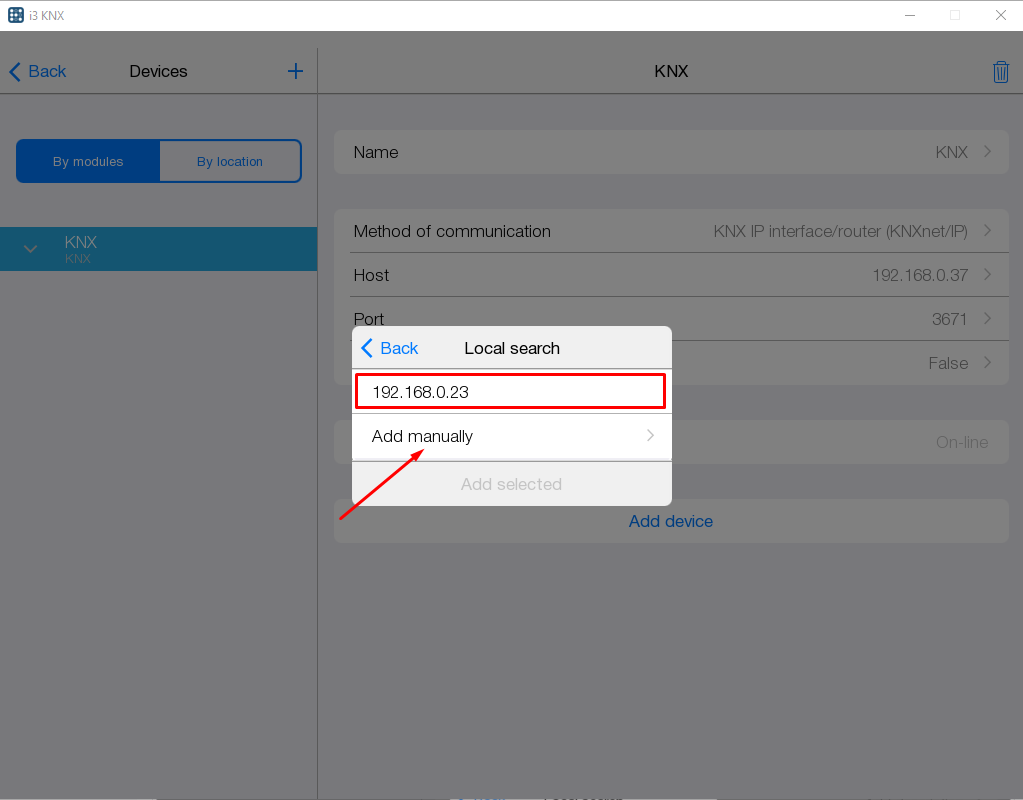
Task: Open Method of communication options
Action: [671, 231]
